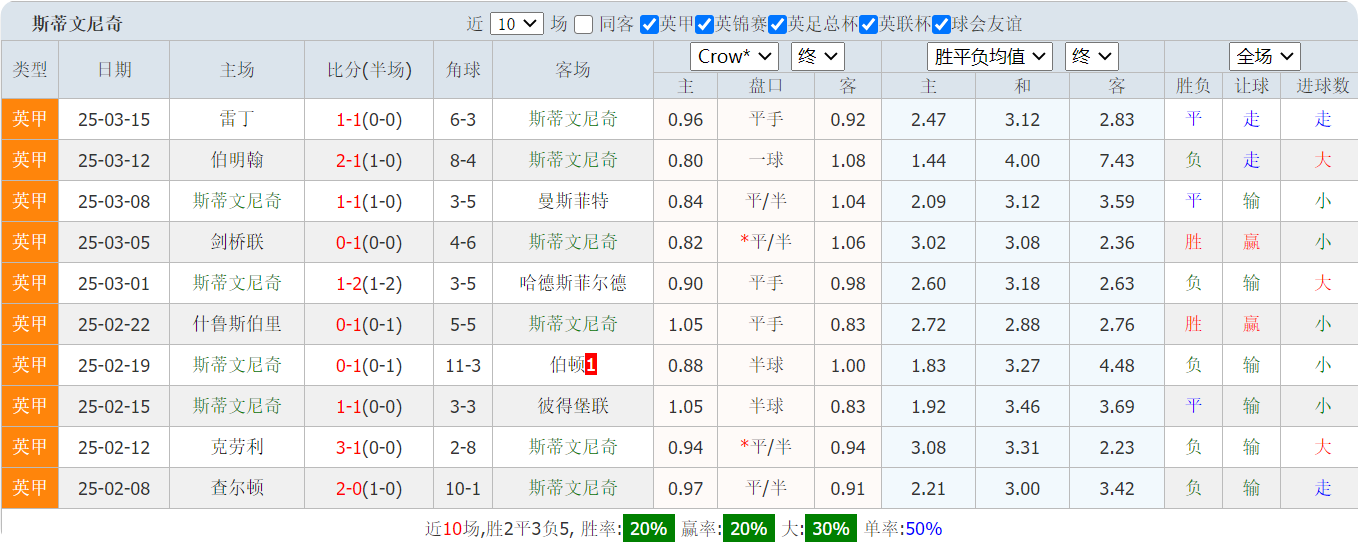
Task: Click the red card badge next to 伯顿
Action: [591, 365]
